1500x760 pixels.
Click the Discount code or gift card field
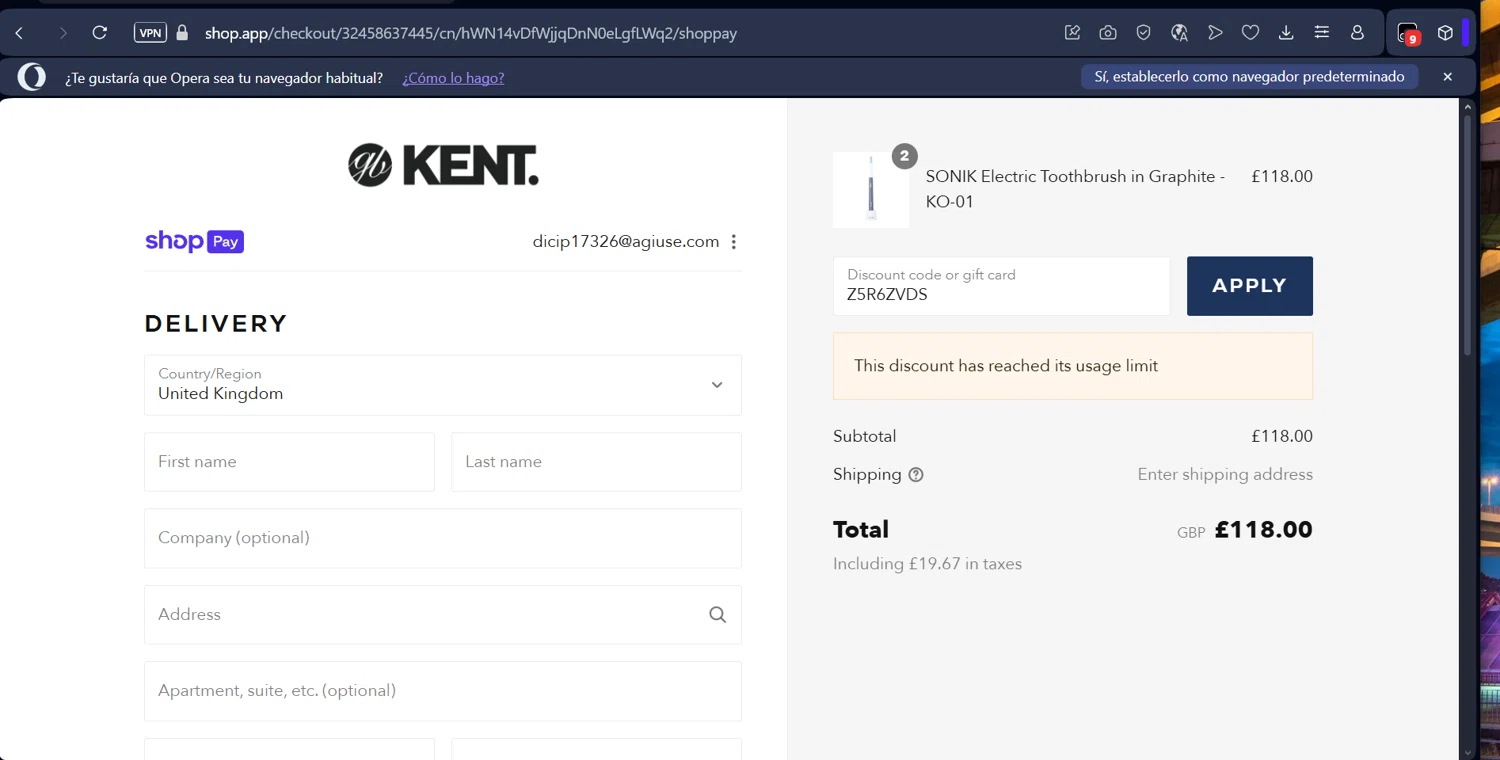point(1001,286)
